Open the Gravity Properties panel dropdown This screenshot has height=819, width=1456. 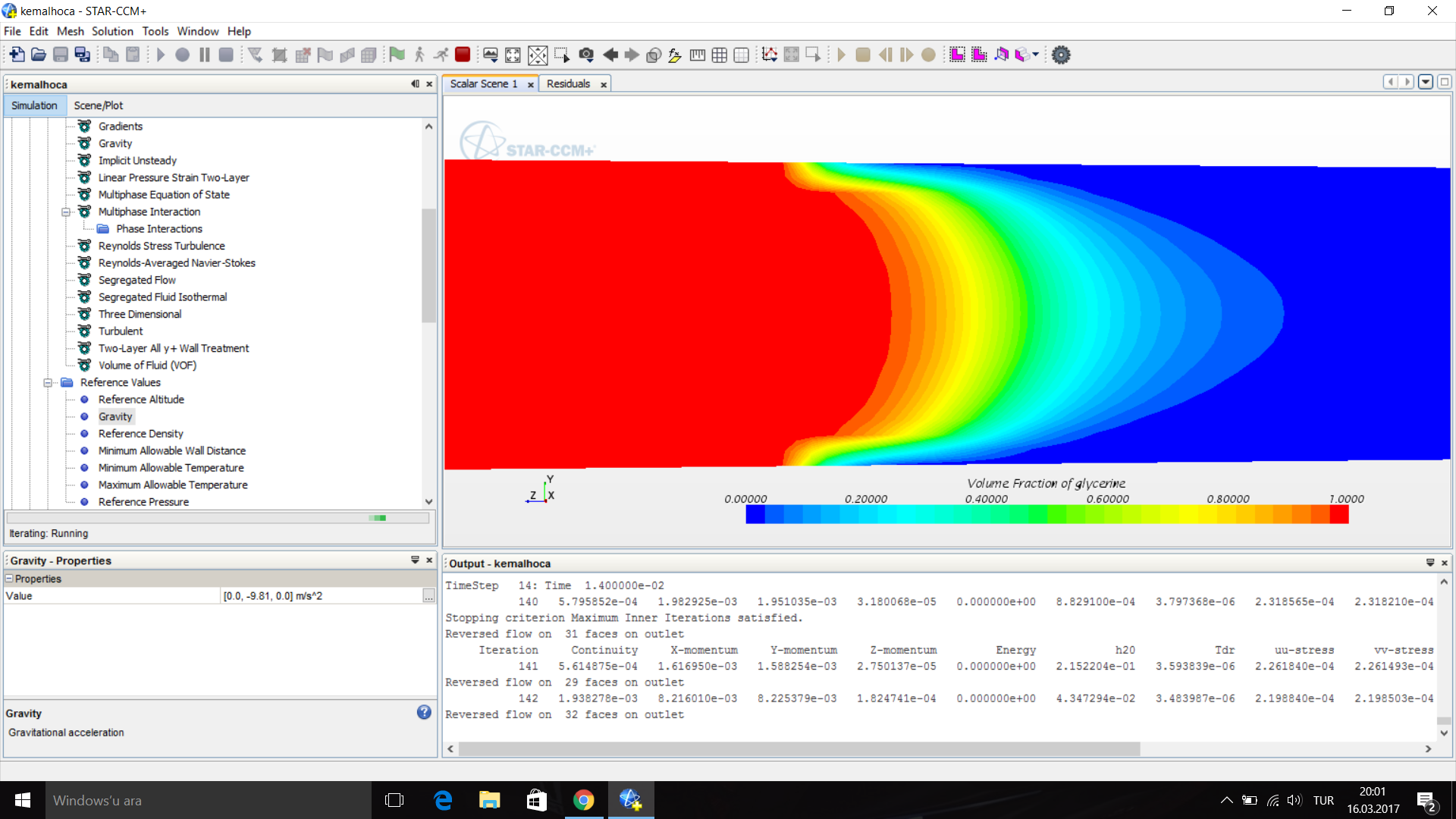(415, 560)
